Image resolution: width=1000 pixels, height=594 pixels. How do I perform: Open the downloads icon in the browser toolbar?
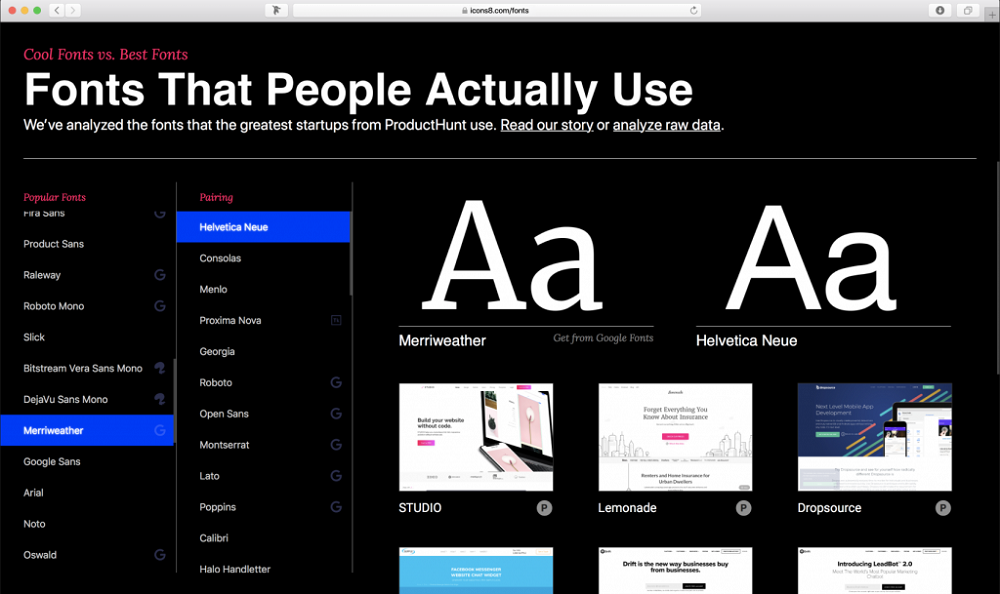click(940, 10)
